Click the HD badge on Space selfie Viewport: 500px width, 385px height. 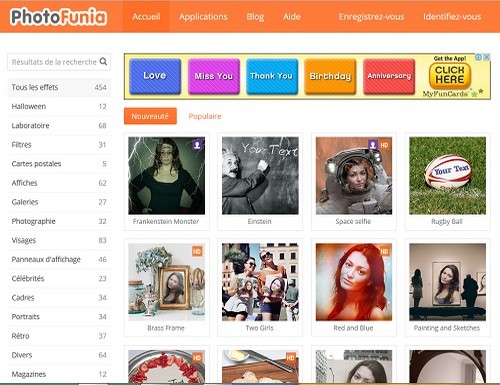click(384, 145)
